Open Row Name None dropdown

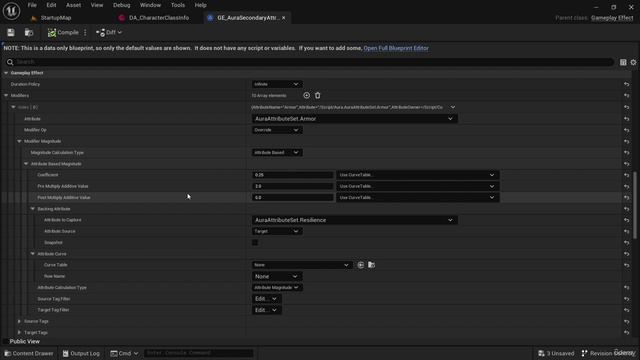tap(277, 276)
